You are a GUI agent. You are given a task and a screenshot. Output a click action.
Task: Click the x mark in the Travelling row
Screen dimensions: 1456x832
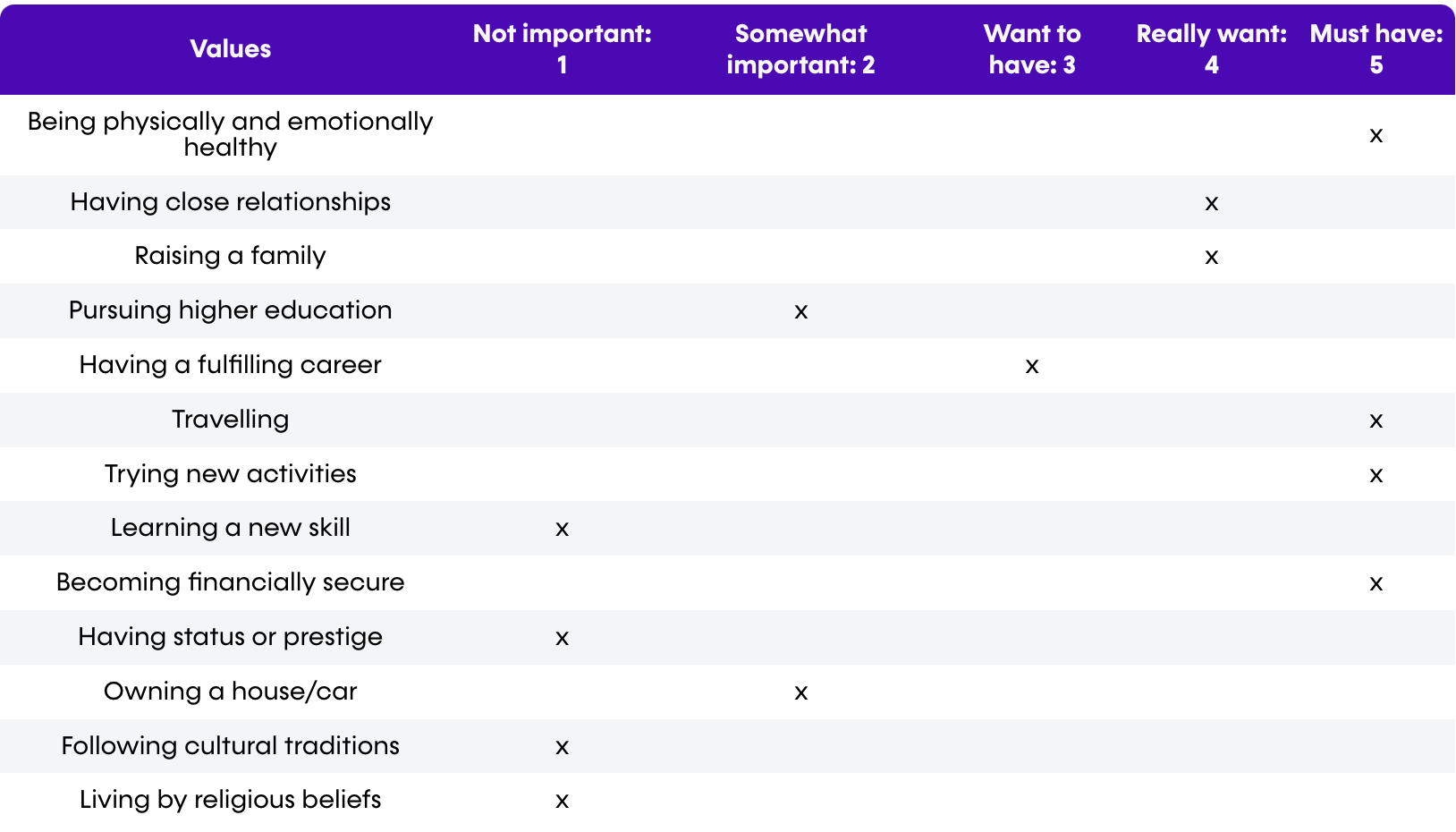coord(1376,421)
